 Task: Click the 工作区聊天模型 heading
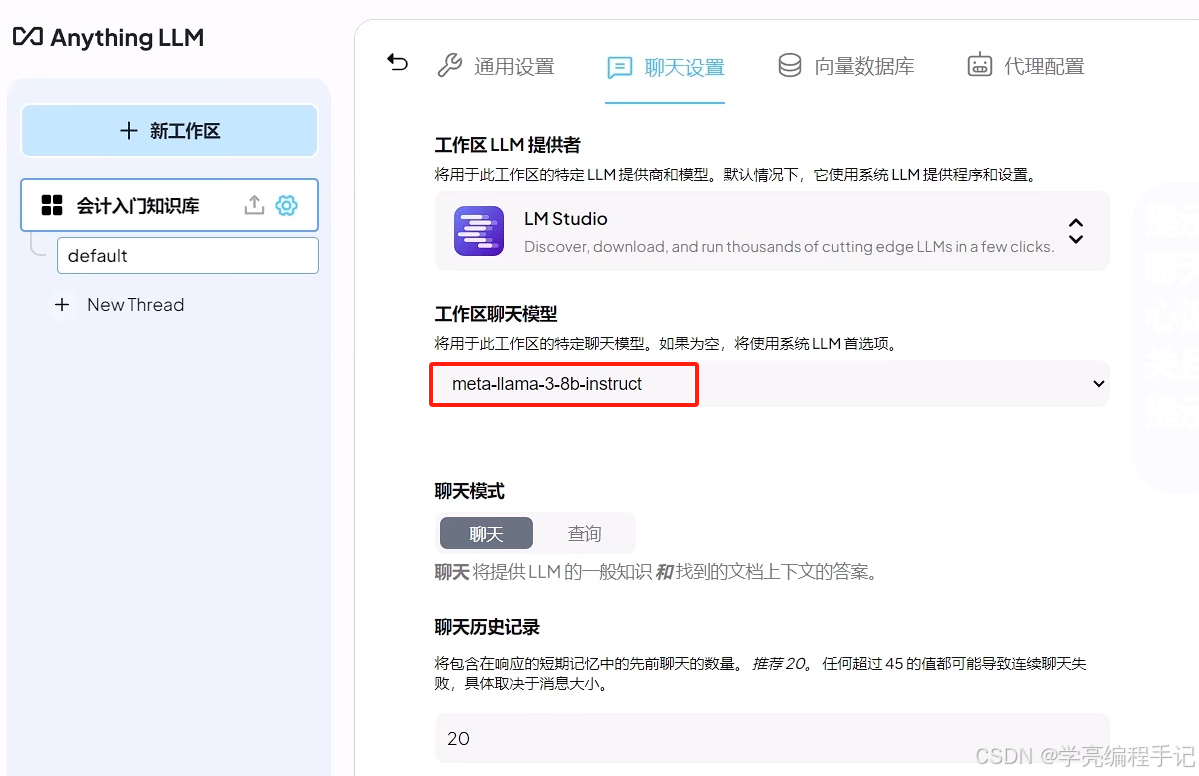(x=496, y=314)
